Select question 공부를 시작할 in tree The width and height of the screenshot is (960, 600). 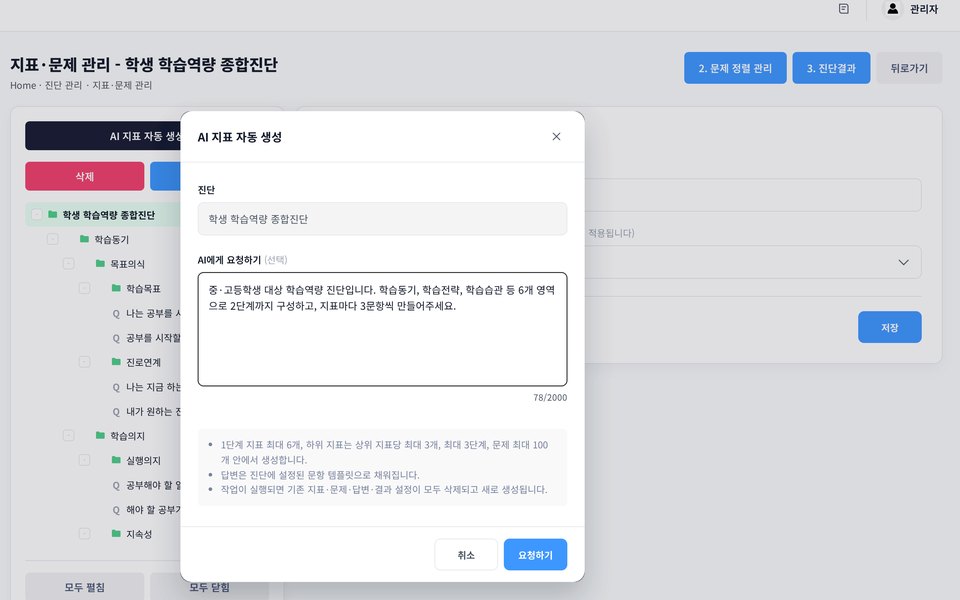153,338
